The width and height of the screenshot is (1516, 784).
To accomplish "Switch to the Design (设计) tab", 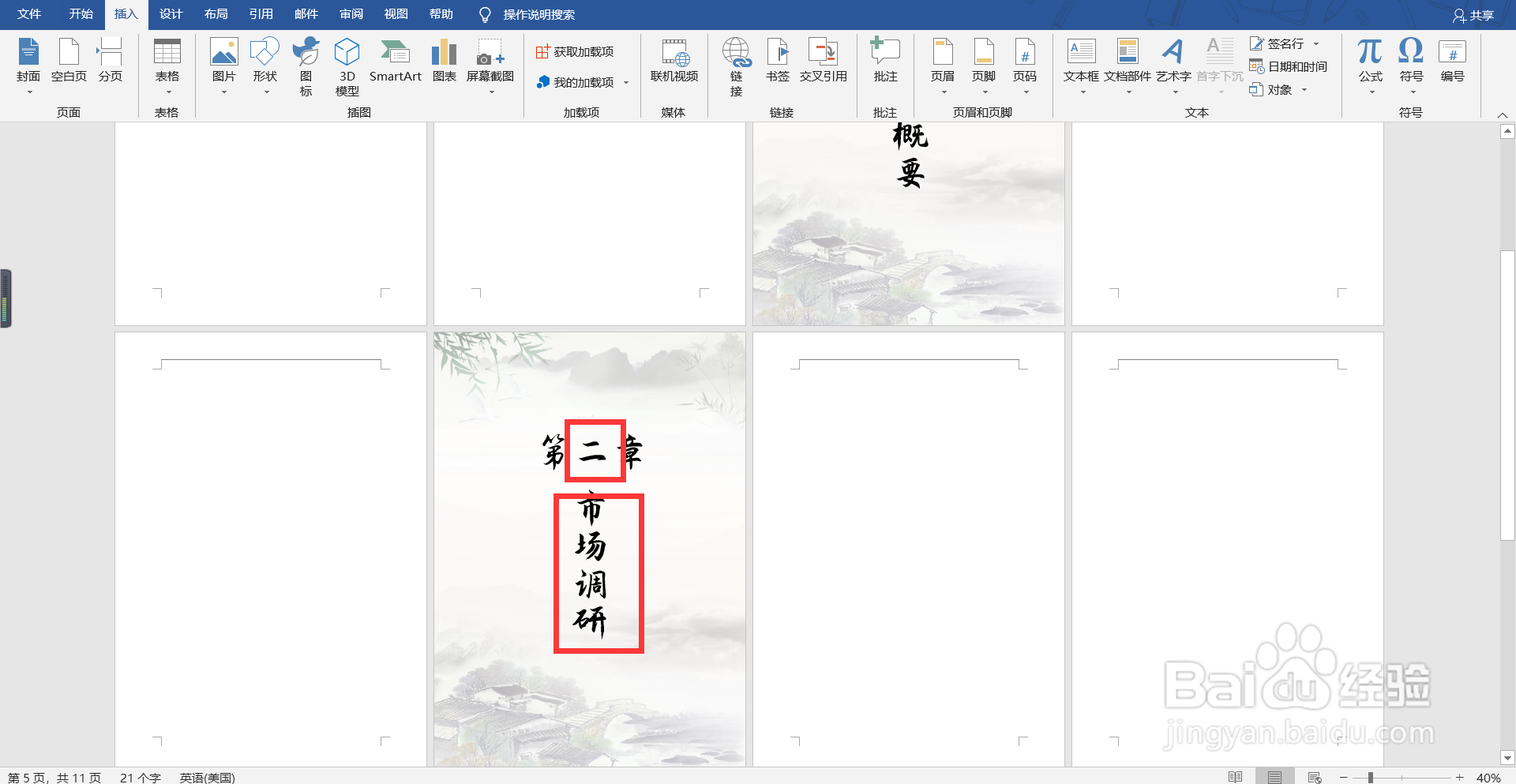I will [x=171, y=14].
